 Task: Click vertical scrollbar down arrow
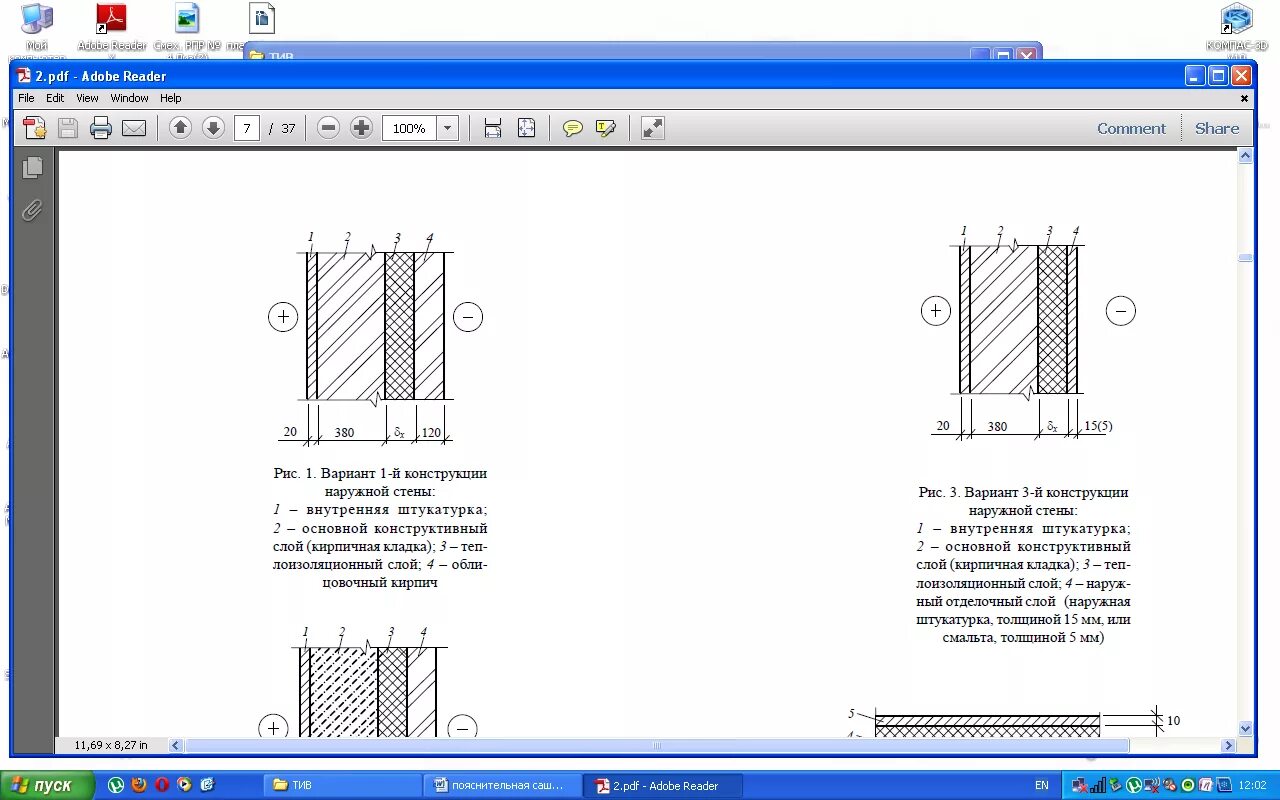(1246, 729)
